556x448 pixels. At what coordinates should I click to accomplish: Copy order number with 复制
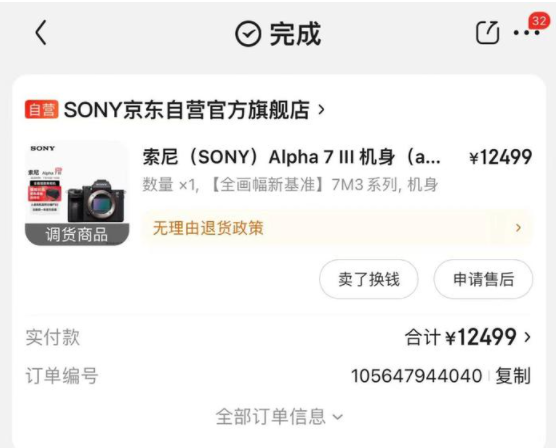pos(513,376)
